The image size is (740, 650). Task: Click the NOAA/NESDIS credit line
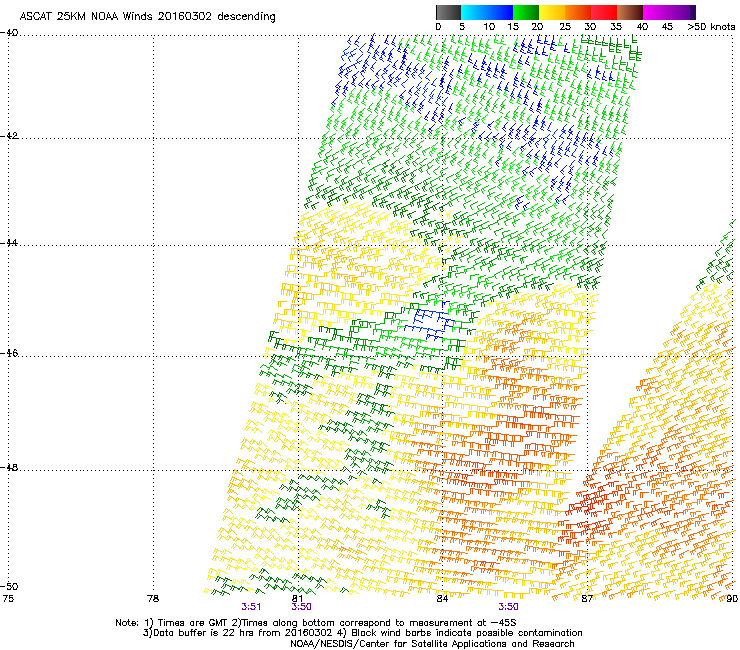(432, 644)
